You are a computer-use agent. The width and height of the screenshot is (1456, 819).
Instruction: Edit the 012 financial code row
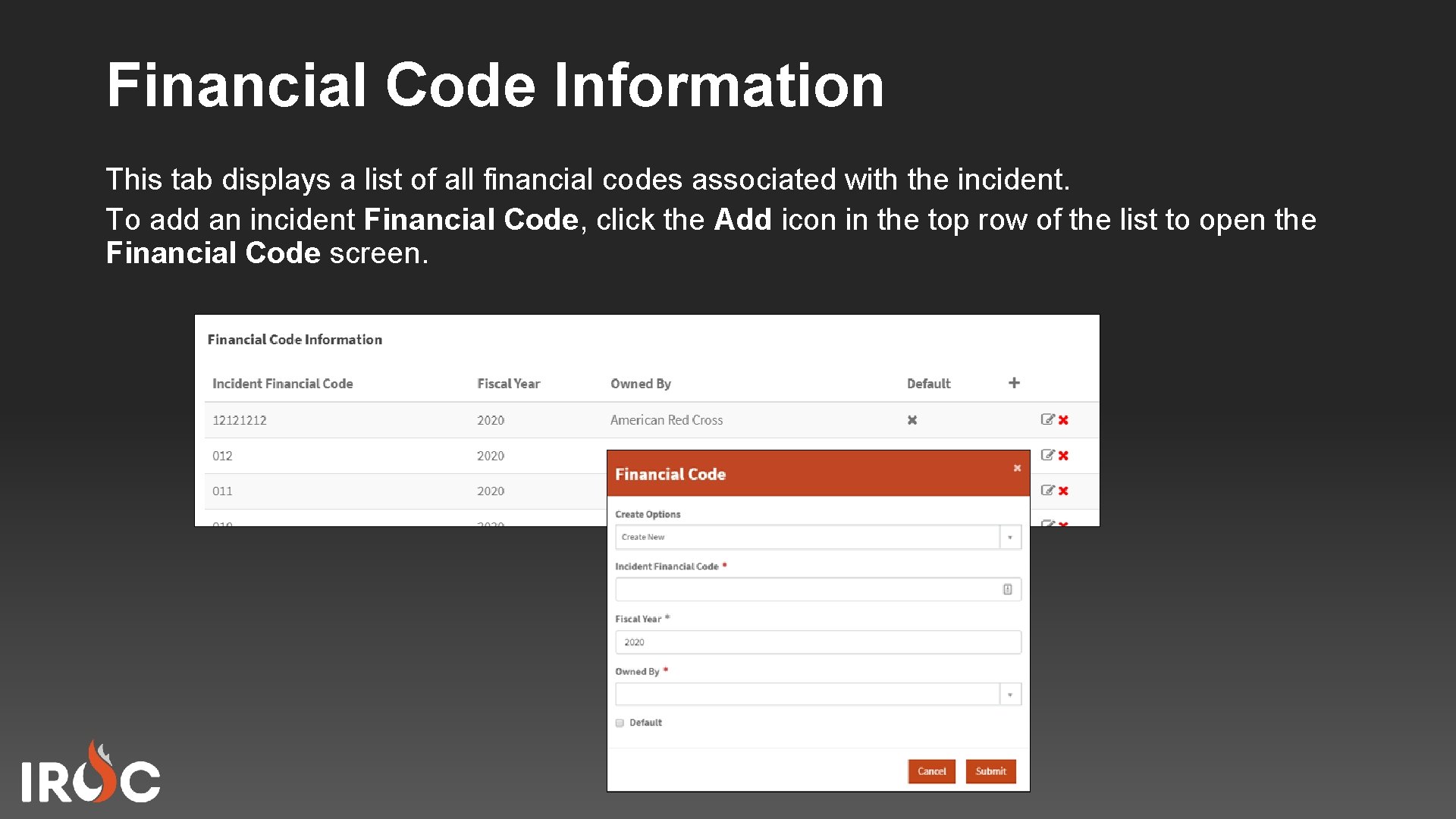pos(1047,455)
